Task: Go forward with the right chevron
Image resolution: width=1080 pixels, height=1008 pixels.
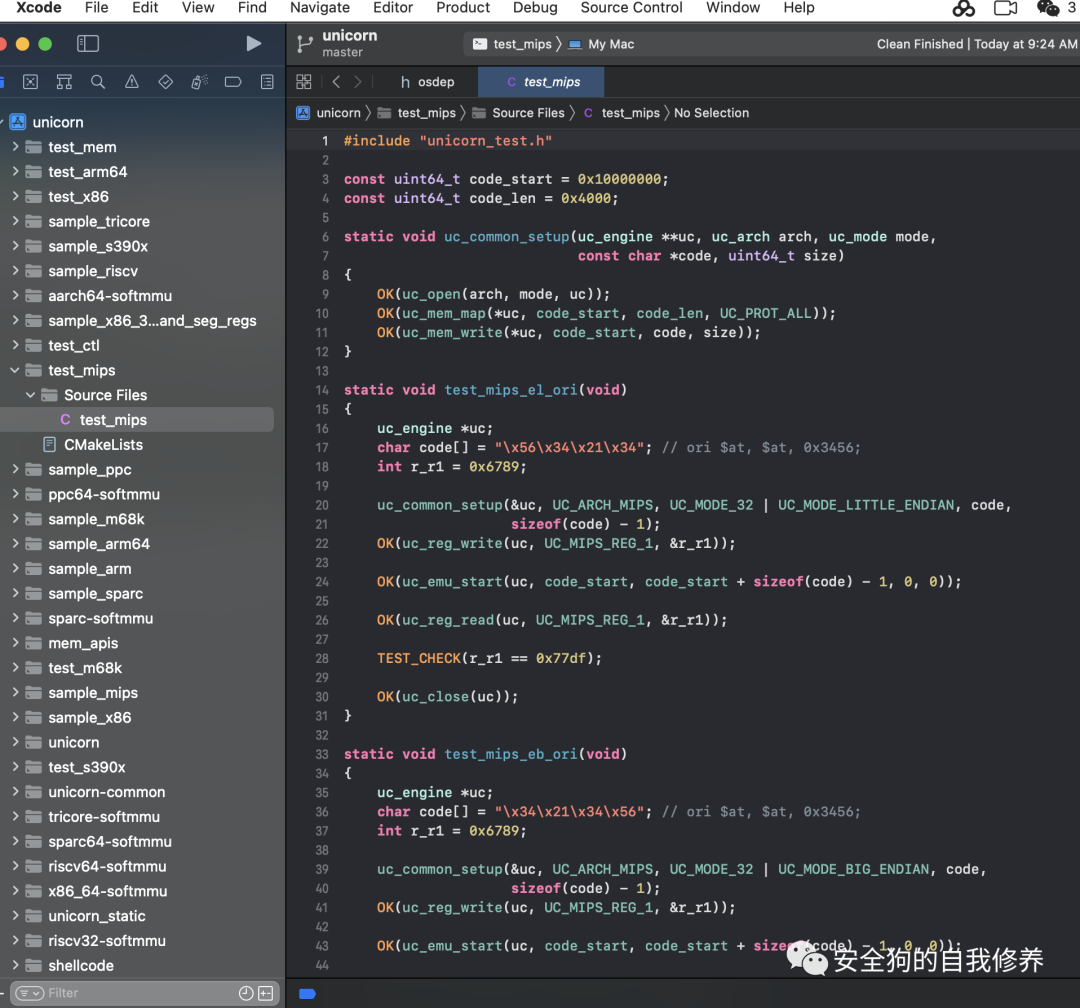Action: (x=357, y=82)
